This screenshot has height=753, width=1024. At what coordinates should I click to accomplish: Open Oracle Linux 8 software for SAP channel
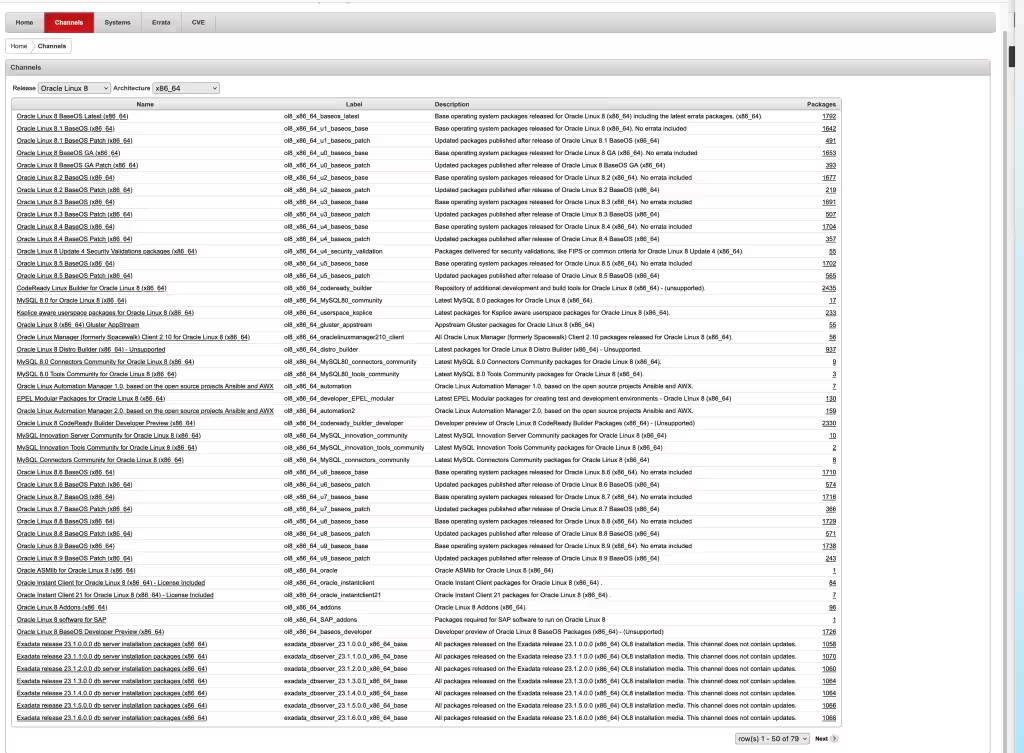[x=61, y=620]
